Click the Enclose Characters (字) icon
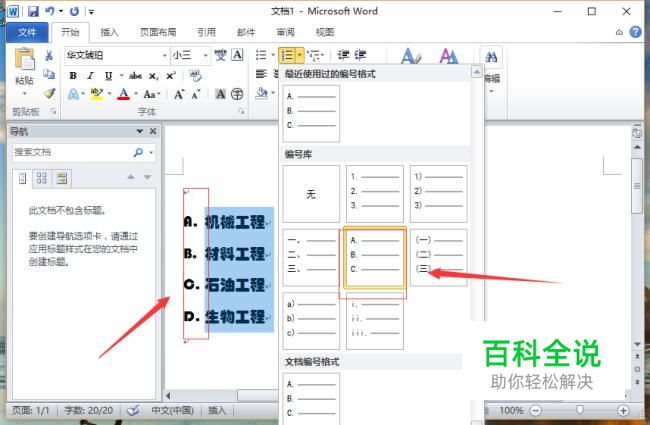 click(237, 94)
